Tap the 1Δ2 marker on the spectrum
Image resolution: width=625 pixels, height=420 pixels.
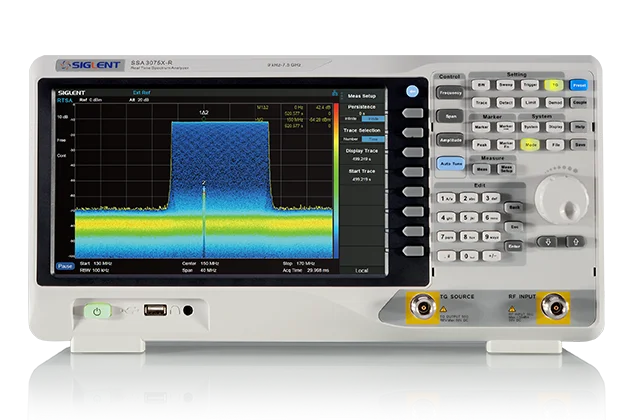pos(204,113)
